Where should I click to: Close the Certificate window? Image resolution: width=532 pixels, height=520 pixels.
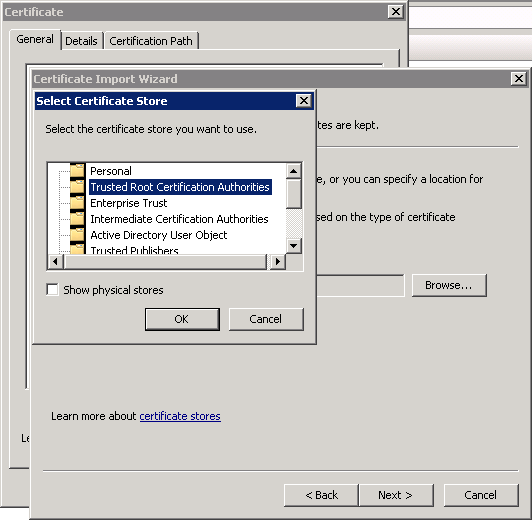tap(396, 12)
